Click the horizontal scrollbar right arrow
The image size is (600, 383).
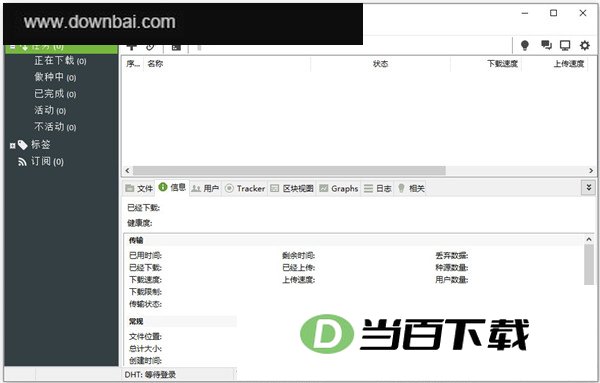[x=591, y=170]
